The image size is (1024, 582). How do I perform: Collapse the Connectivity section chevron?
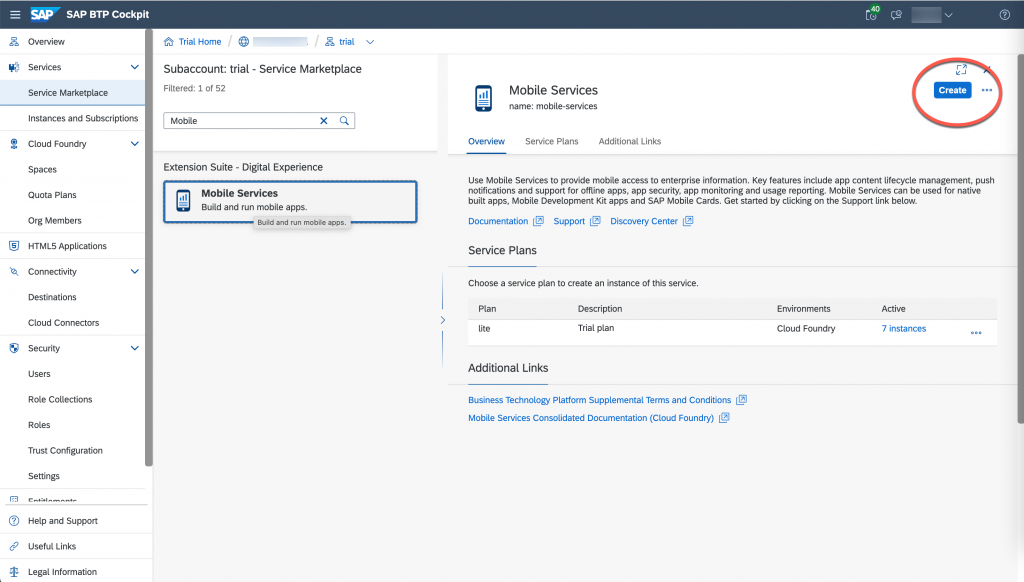point(135,272)
